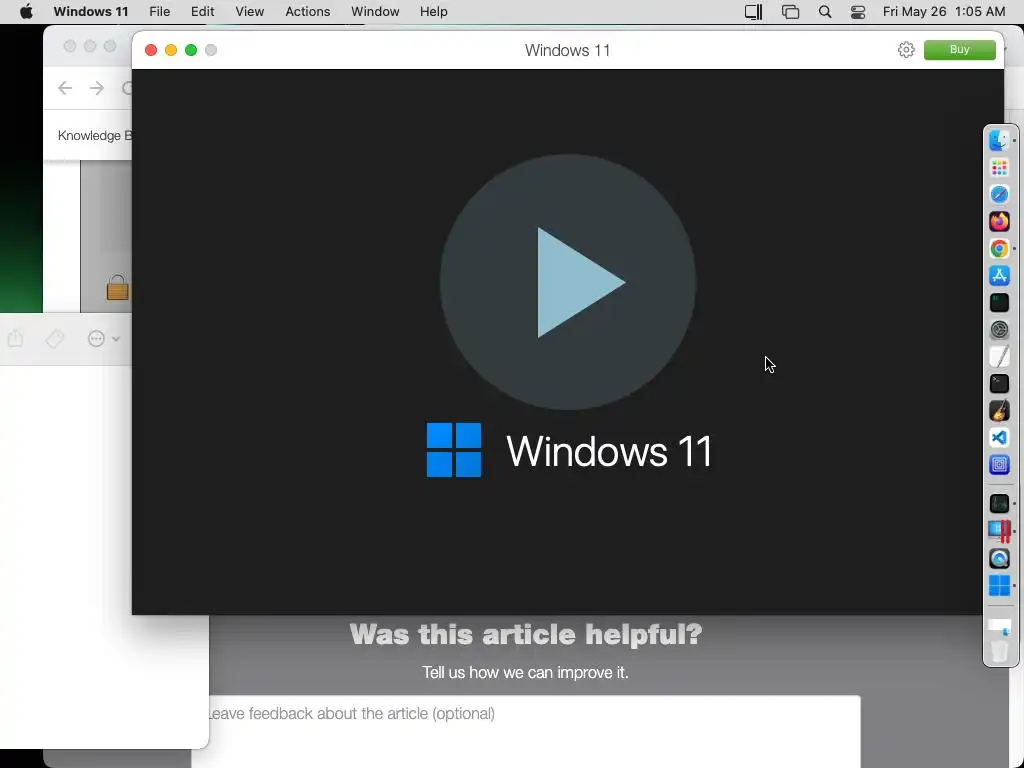This screenshot has height=768, width=1024.
Task: Click the green Buy button
Action: tap(959, 50)
